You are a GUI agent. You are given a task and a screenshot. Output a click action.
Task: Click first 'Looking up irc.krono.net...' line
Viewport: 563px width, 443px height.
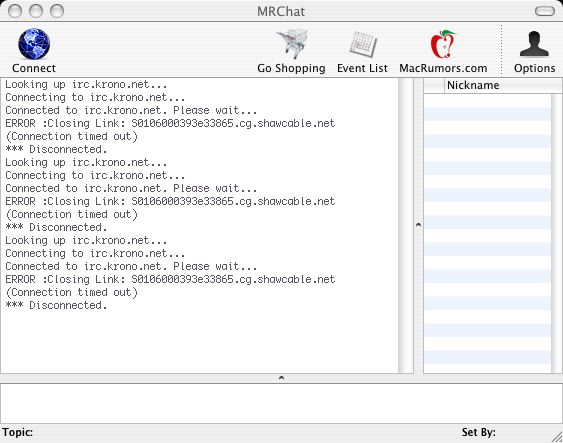pyautogui.click(x=86, y=85)
